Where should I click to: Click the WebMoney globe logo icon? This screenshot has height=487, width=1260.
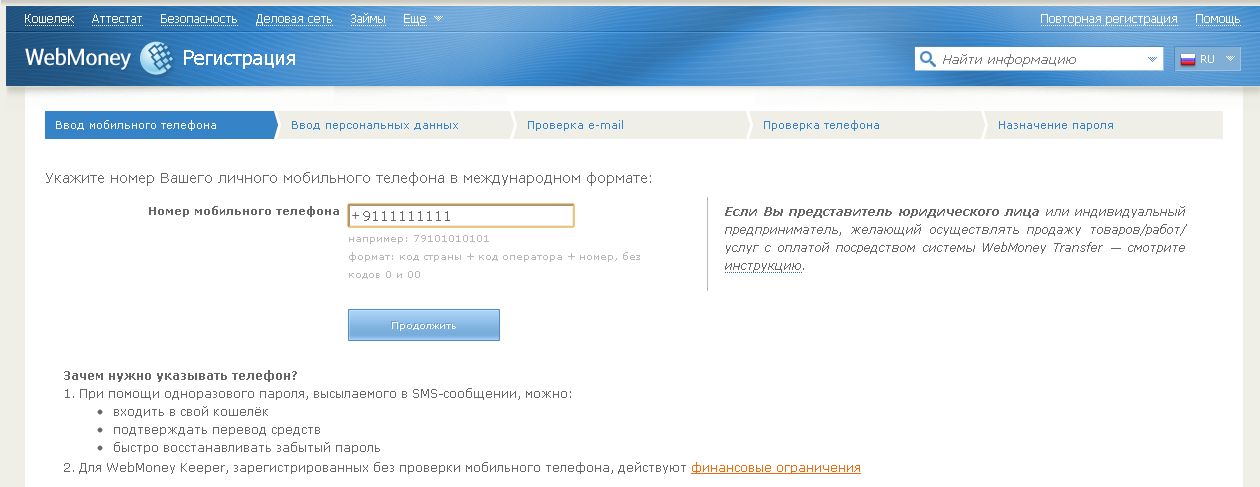(x=156, y=59)
